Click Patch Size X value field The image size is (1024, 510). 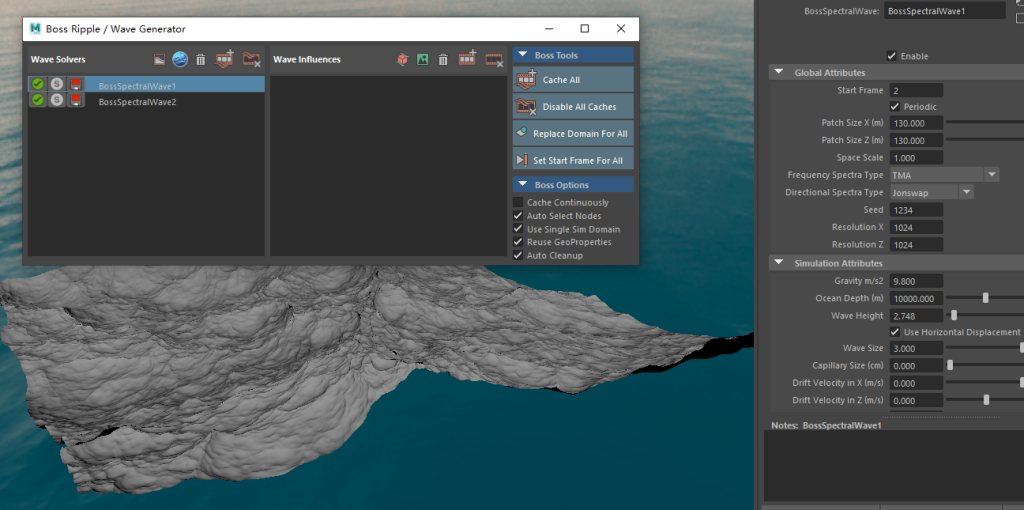[x=916, y=123]
